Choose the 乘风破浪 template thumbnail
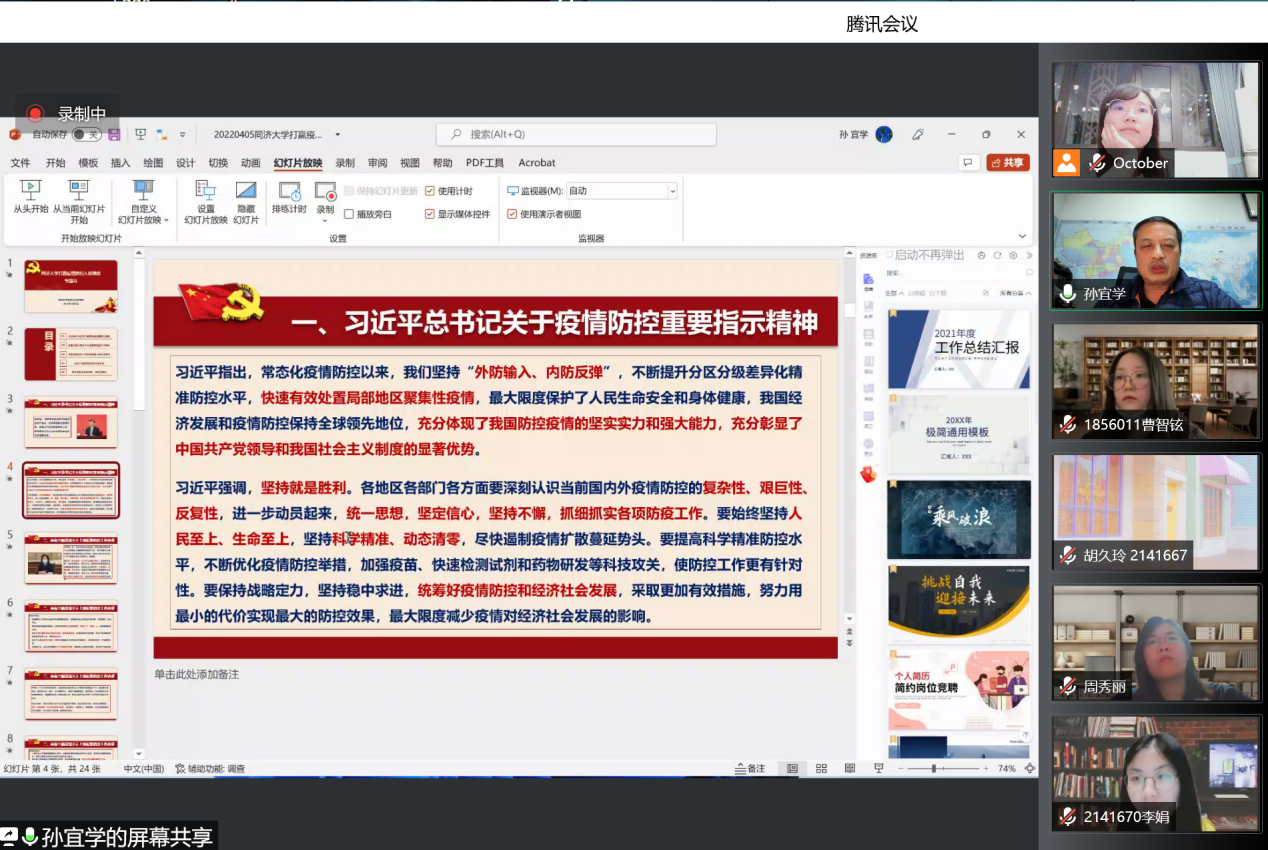Image resolution: width=1268 pixels, height=850 pixels. coord(959,520)
